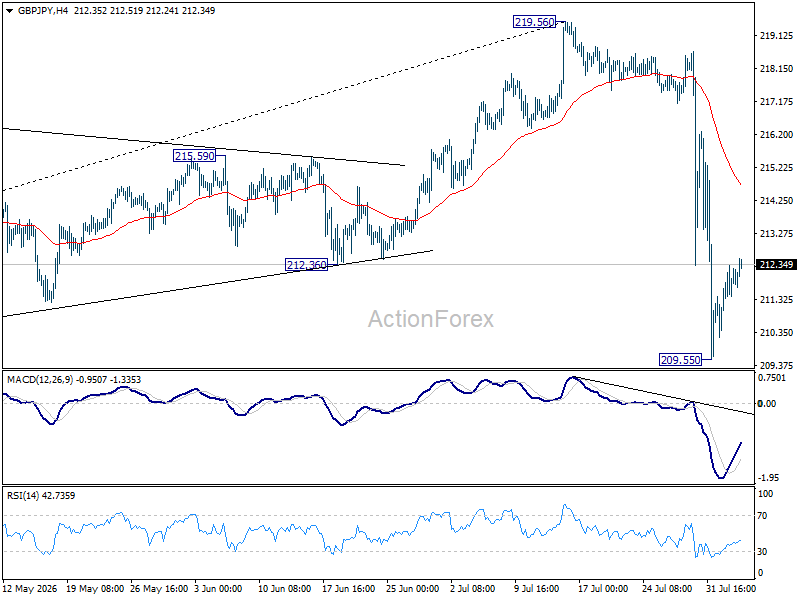Select the MACD(12,26,9) indicator label
The height and width of the screenshot is (600, 800).
[x=40, y=380]
